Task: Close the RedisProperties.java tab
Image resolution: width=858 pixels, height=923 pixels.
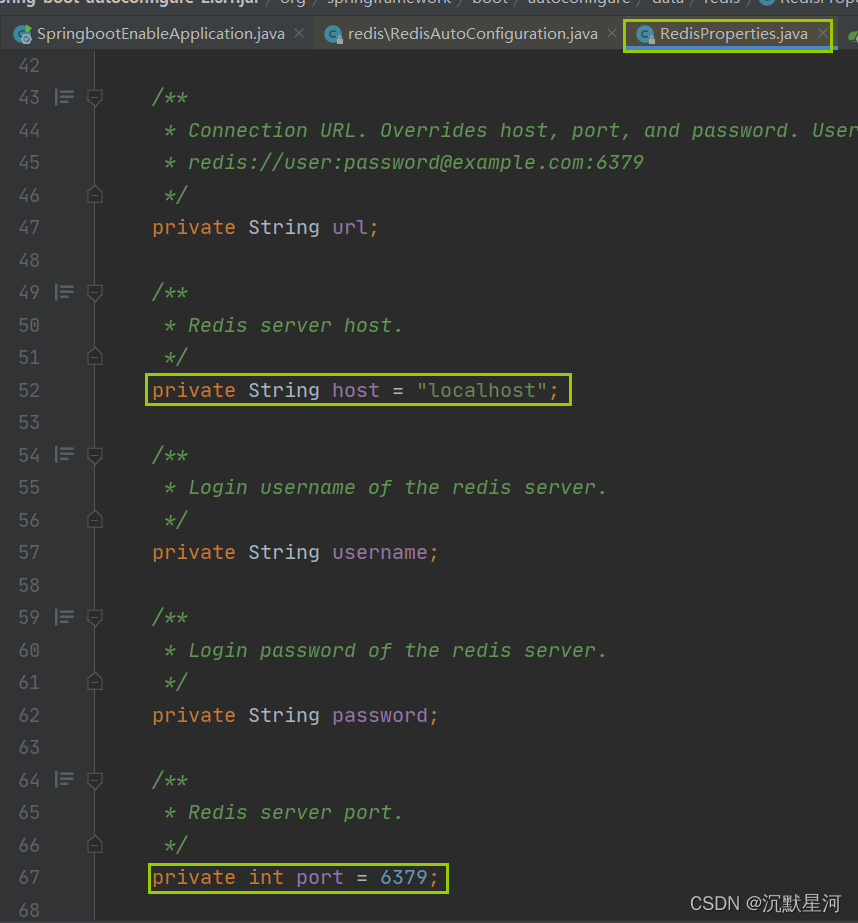Action: [x=823, y=34]
